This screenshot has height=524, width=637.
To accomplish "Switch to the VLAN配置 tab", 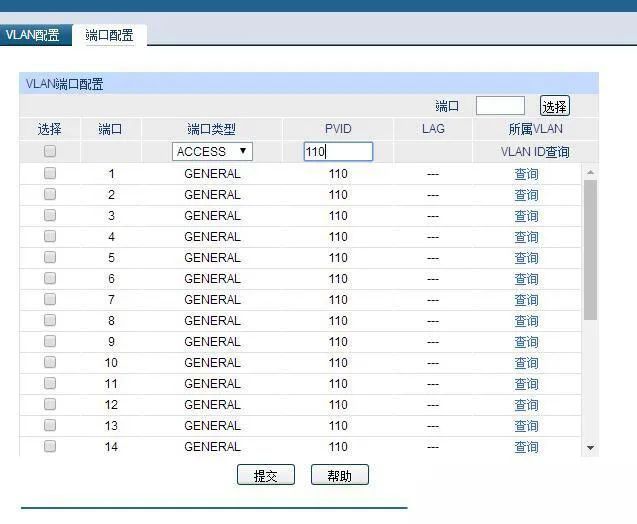I will pos(32,35).
